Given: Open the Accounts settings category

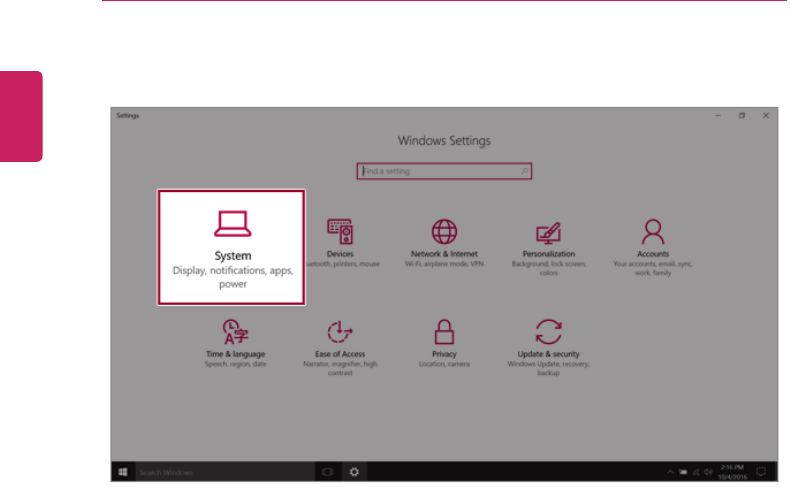Looking at the screenshot, I should point(652,247).
